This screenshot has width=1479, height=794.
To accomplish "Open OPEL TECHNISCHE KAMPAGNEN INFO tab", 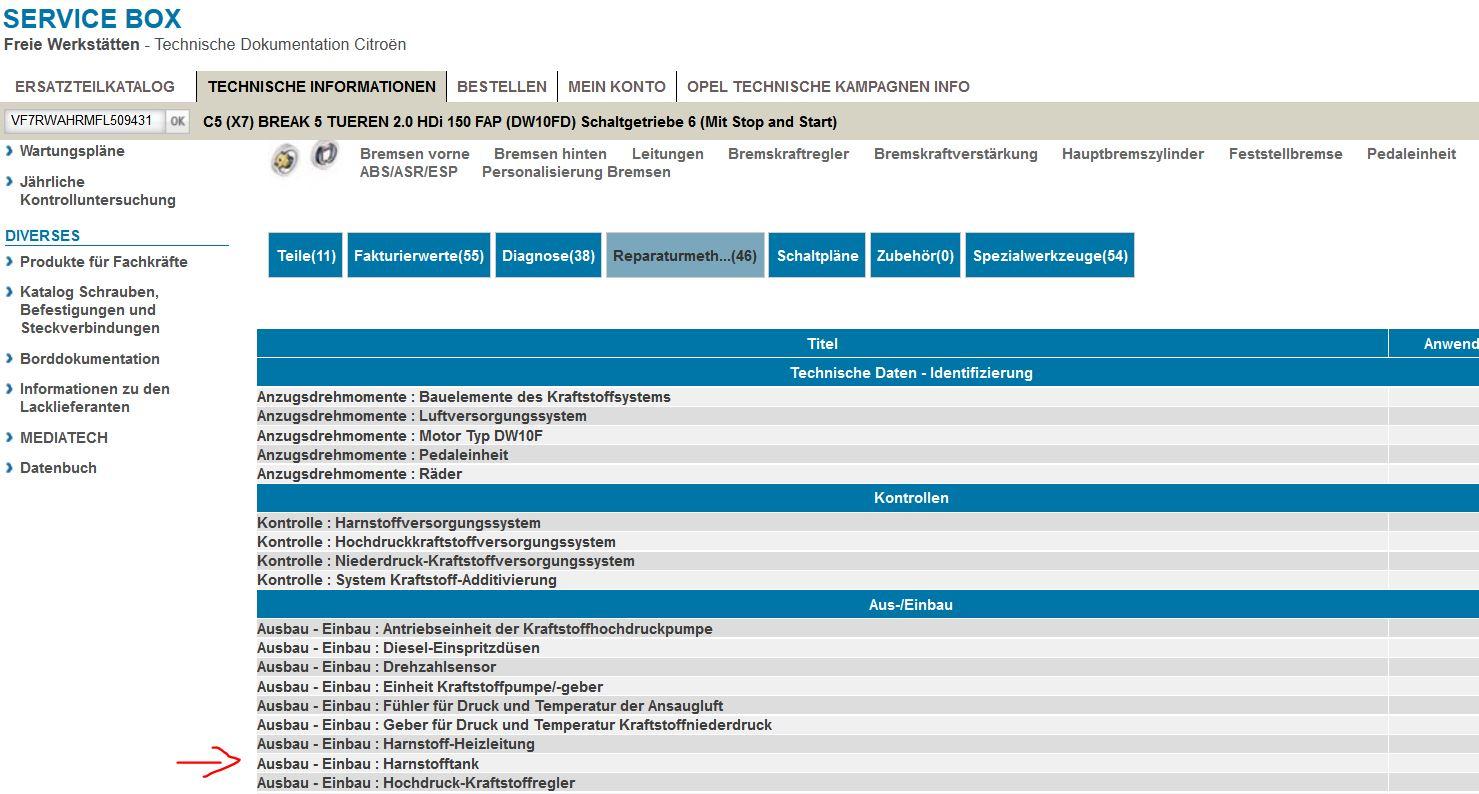I will point(828,87).
